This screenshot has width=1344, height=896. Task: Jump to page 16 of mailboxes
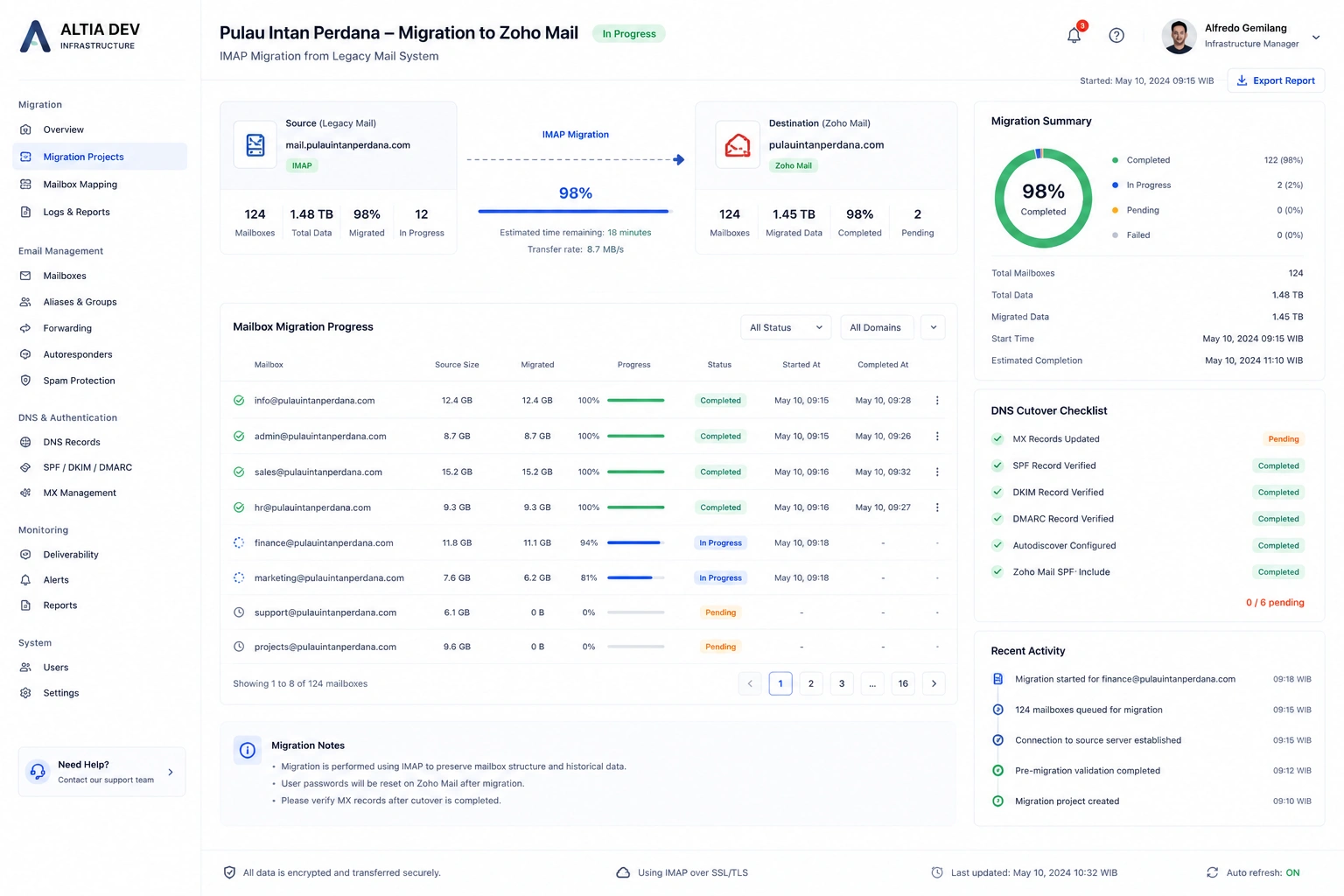coord(903,683)
